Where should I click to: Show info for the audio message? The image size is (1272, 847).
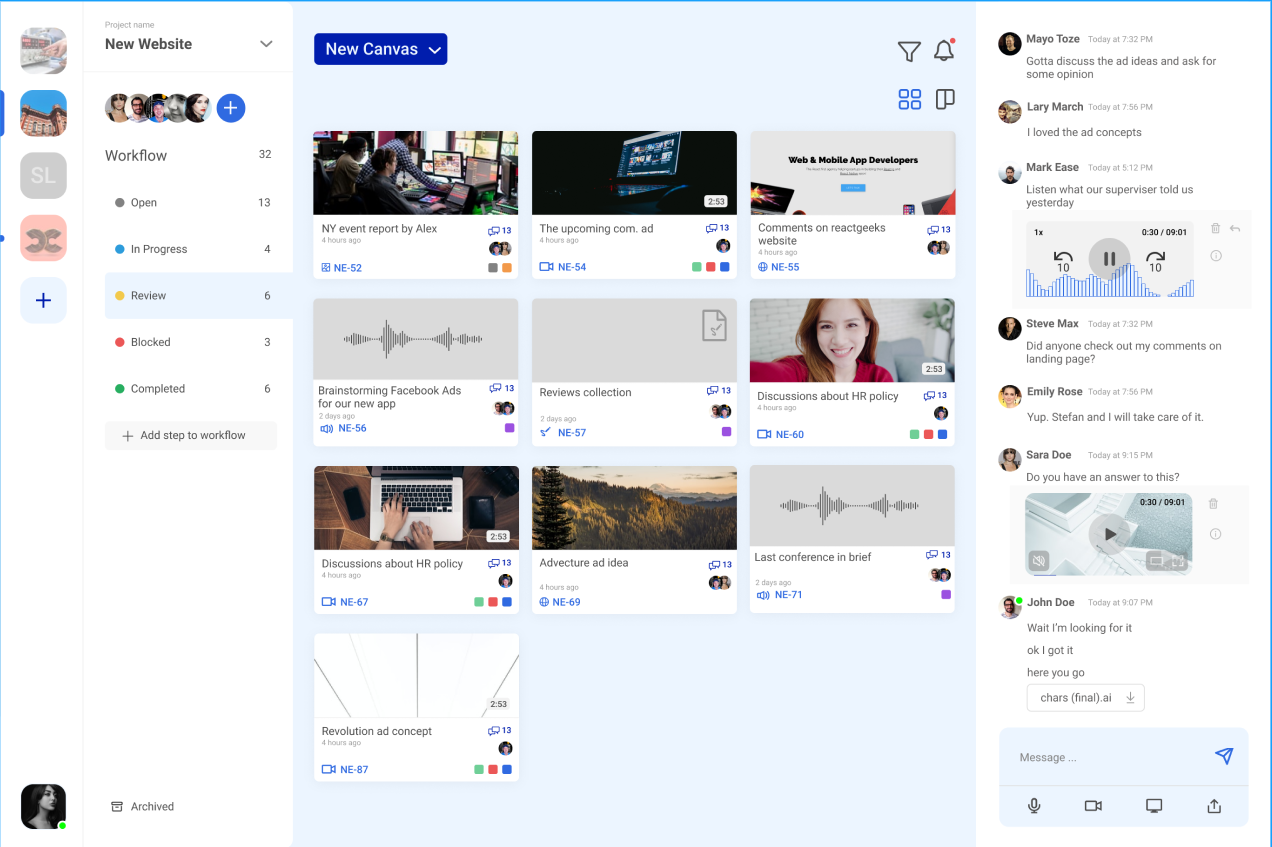pyautogui.click(x=1216, y=256)
